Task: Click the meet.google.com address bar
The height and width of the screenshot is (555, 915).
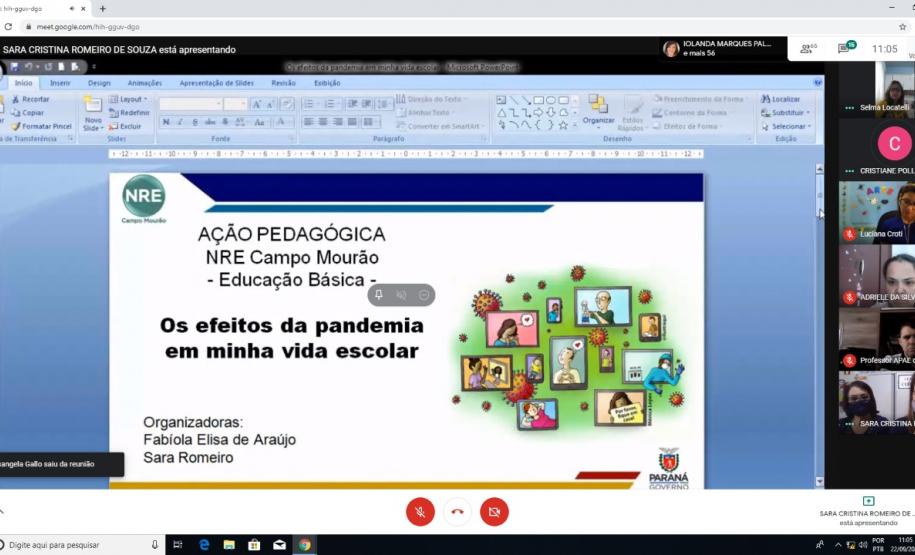Action: point(88,27)
